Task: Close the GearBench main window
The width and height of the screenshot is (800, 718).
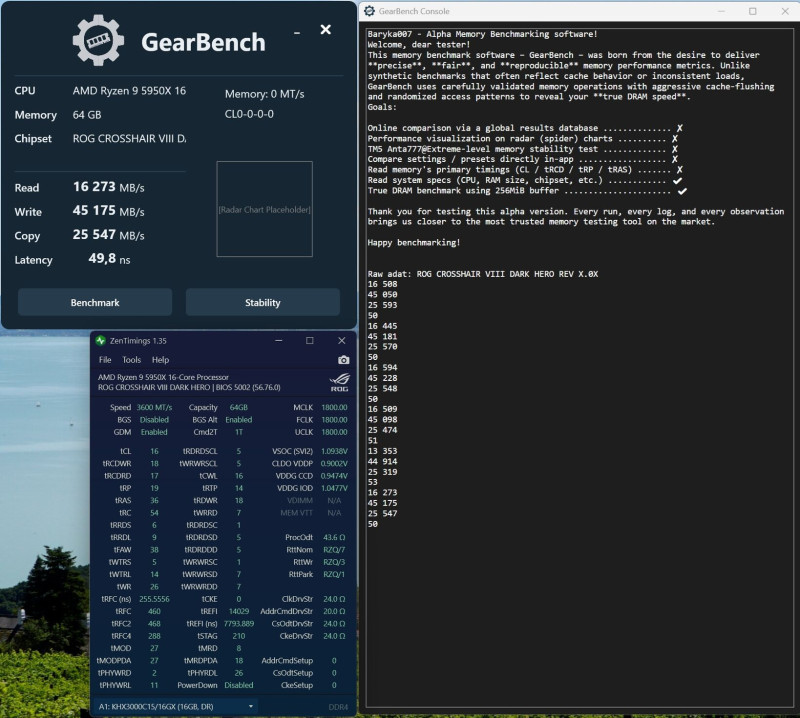Action: pos(326,30)
